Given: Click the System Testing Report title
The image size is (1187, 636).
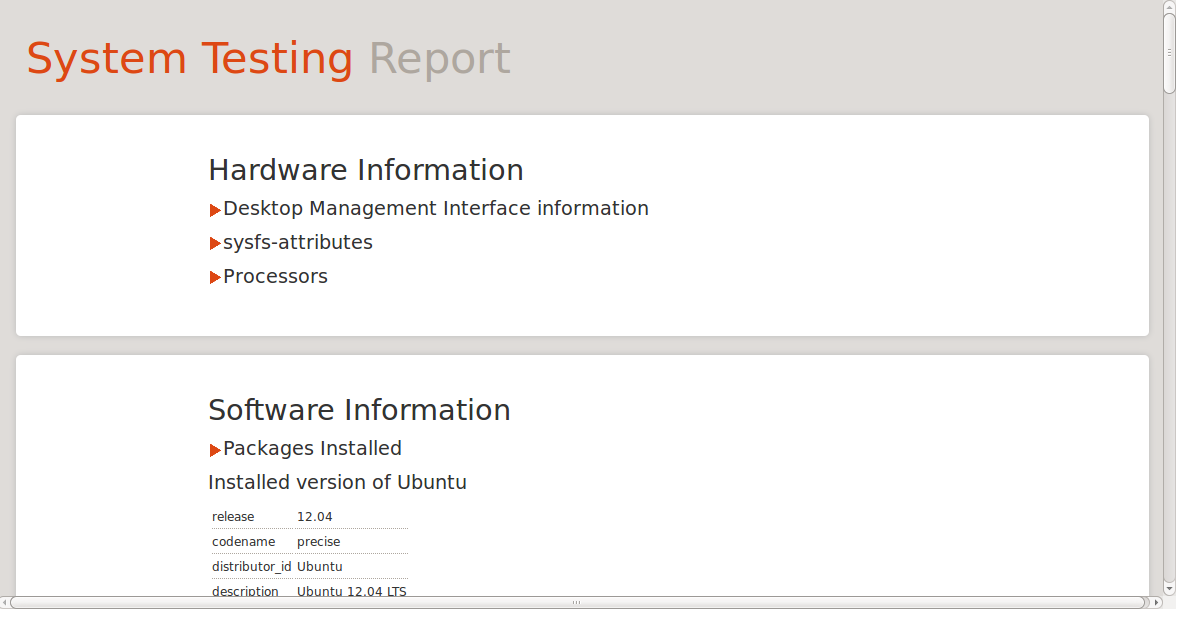Looking at the screenshot, I should (x=268, y=59).
